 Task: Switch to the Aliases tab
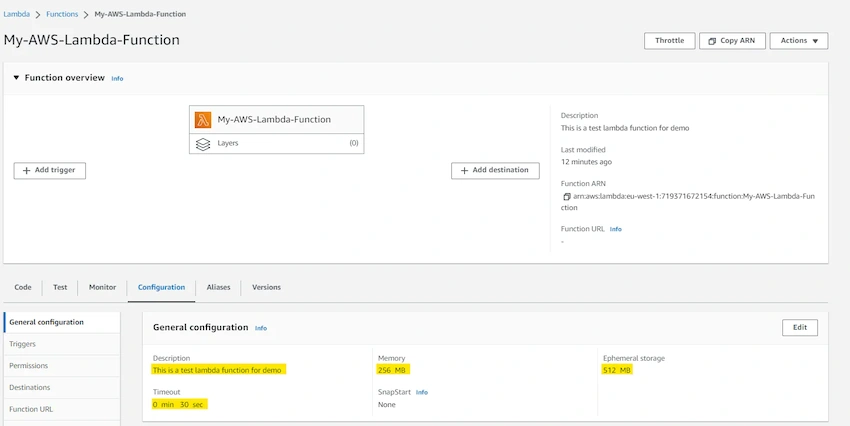[218, 287]
